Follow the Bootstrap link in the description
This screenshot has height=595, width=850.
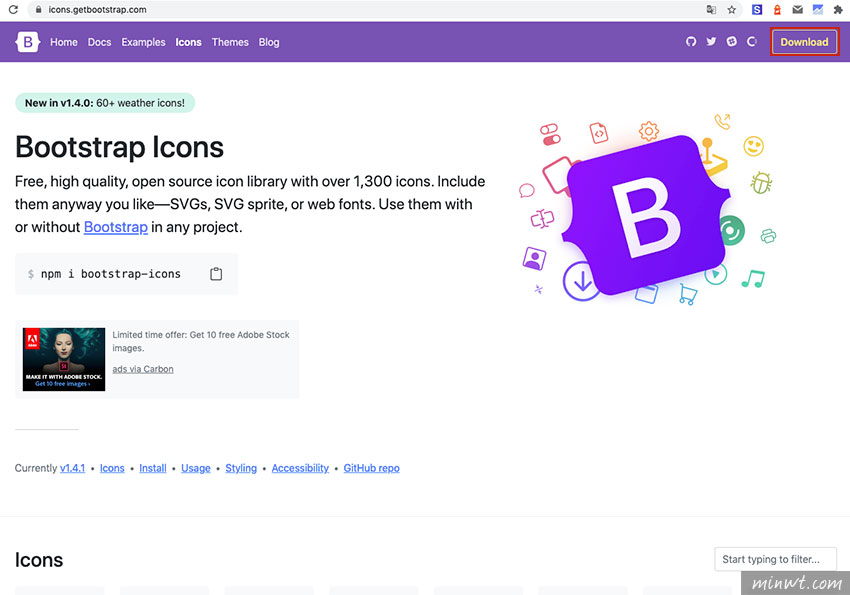(115, 227)
